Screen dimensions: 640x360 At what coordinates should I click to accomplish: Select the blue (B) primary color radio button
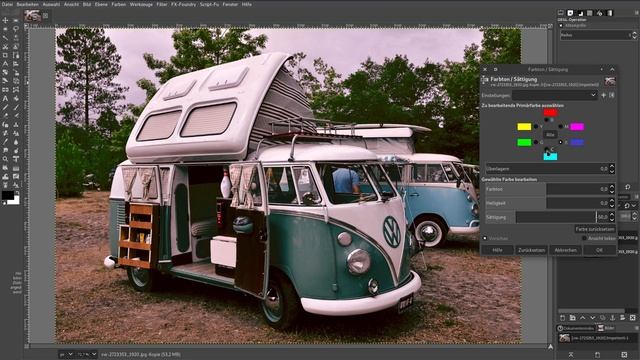pyautogui.click(x=560, y=142)
